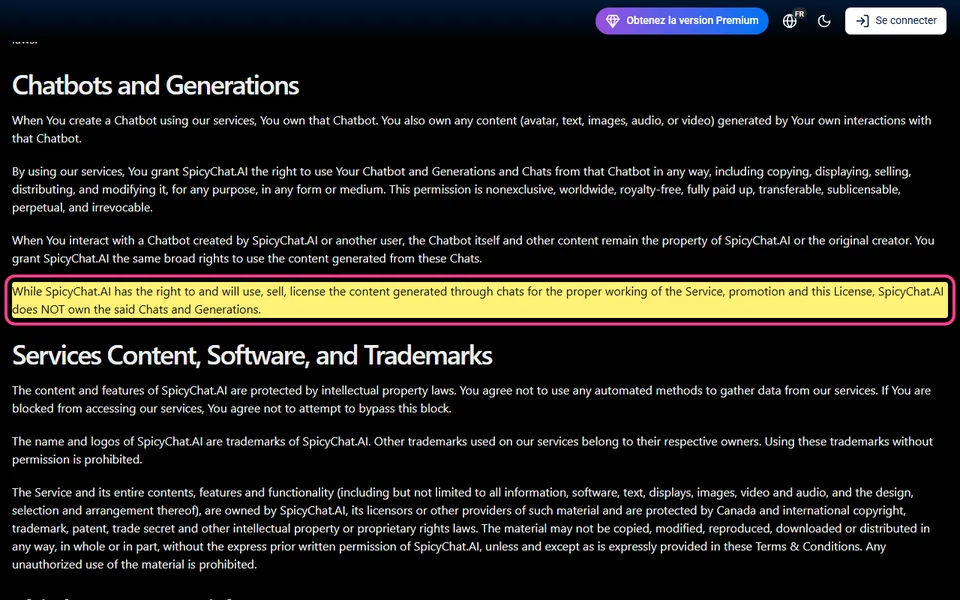The height and width of the screenshot is (600, 960).
Task: Click the highlighted paragraph starting 'While SpicyChat.AI has'
Action: point(478,300)
